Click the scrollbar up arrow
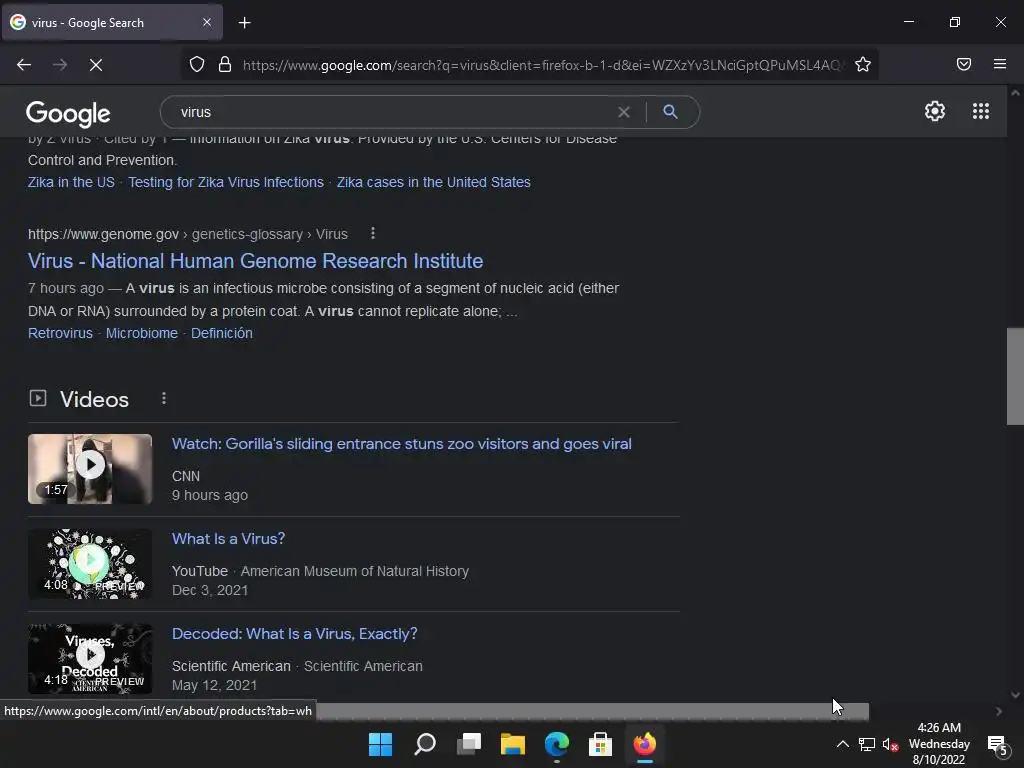Image resolution: width=1024 pixels, height=768 pixels. [x=1015, y=93]
